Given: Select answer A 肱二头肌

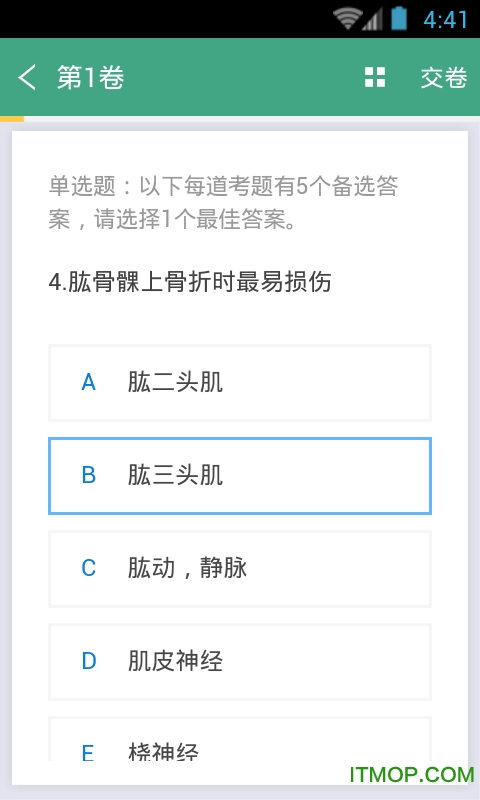Looking at the screenshot, I should pyautogui.click(x=240, y=383).
